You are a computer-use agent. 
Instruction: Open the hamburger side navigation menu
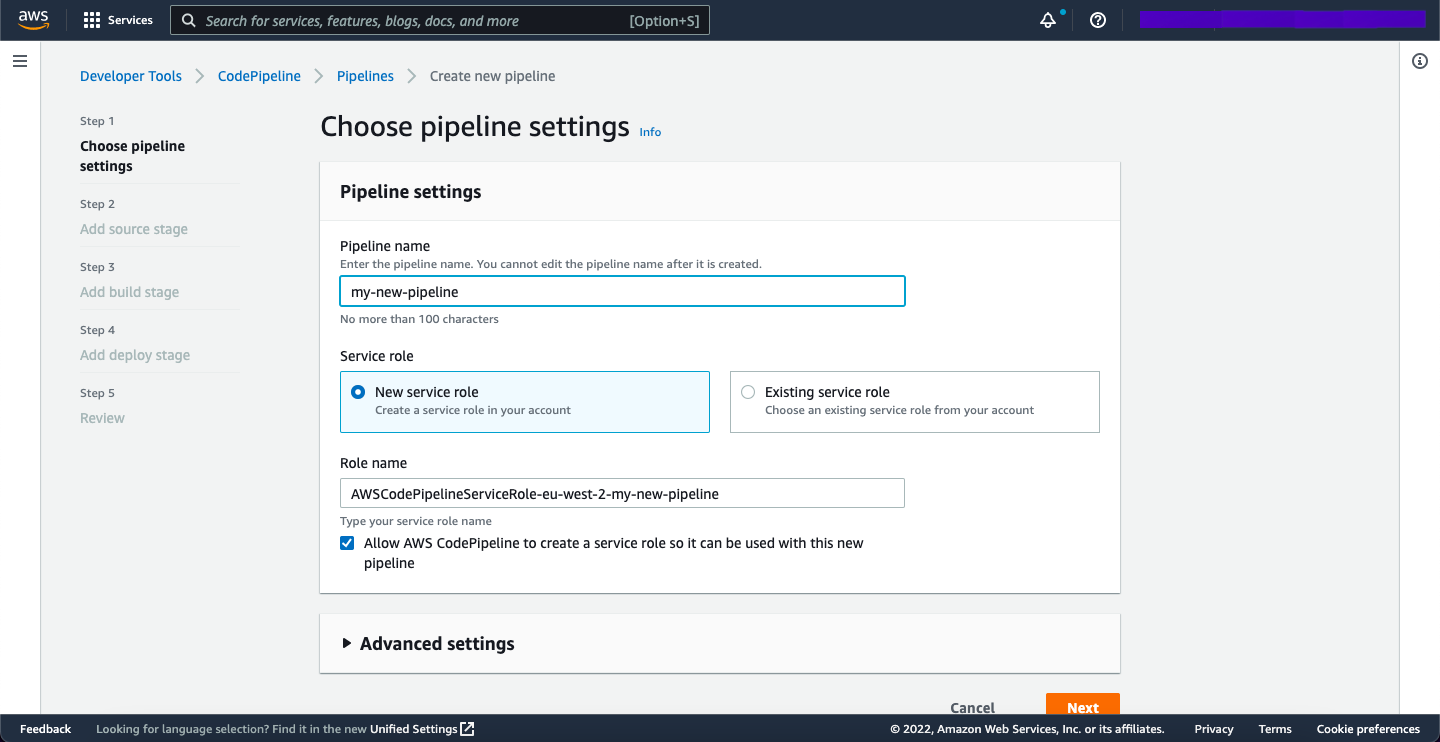[19, 61]
